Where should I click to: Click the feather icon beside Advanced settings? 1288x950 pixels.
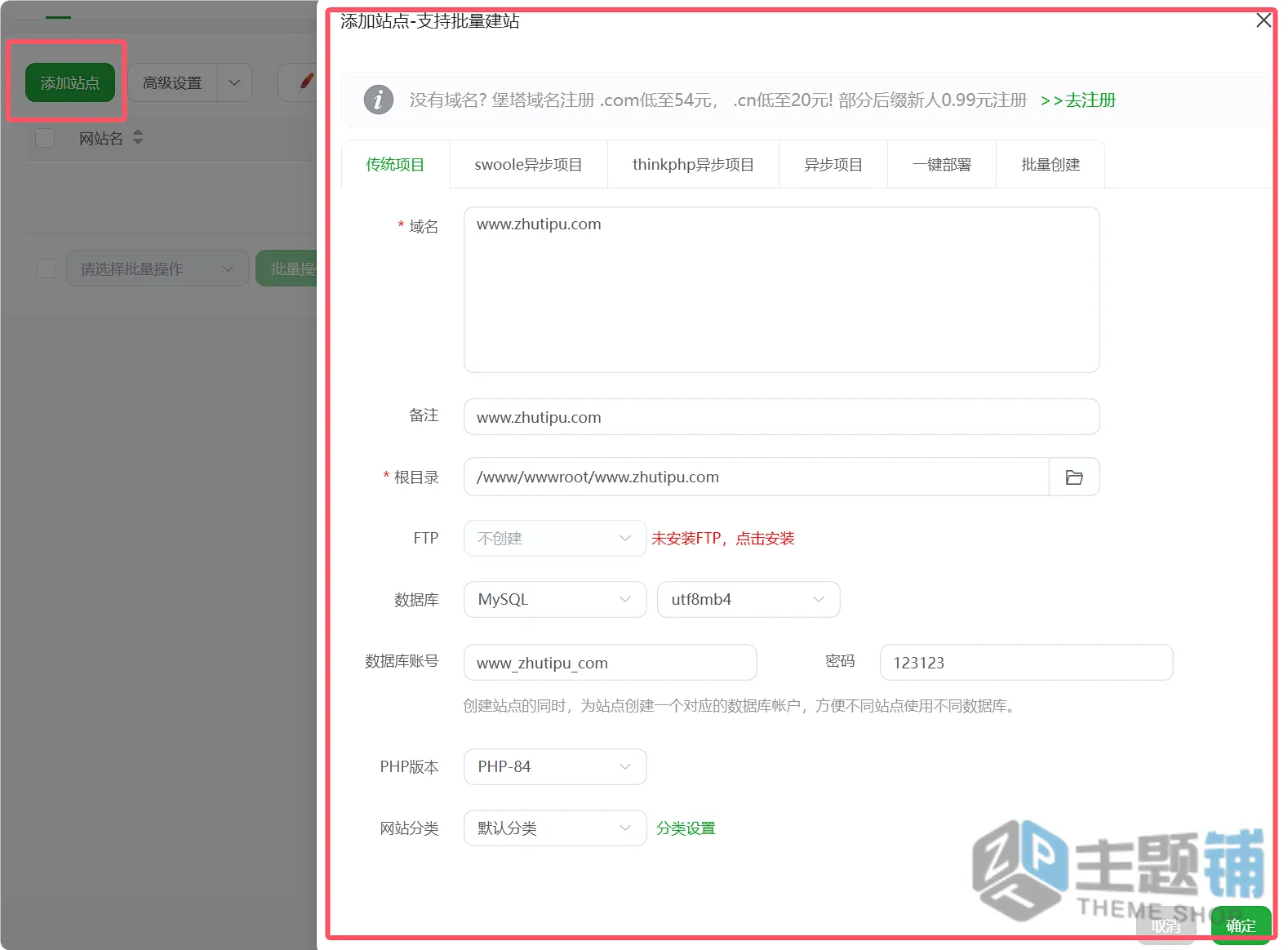(x=305, y=82)
